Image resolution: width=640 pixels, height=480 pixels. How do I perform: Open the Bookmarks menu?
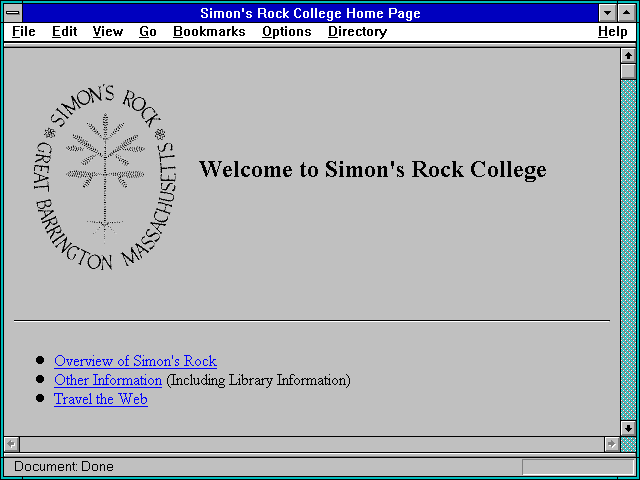coord(209,32)
